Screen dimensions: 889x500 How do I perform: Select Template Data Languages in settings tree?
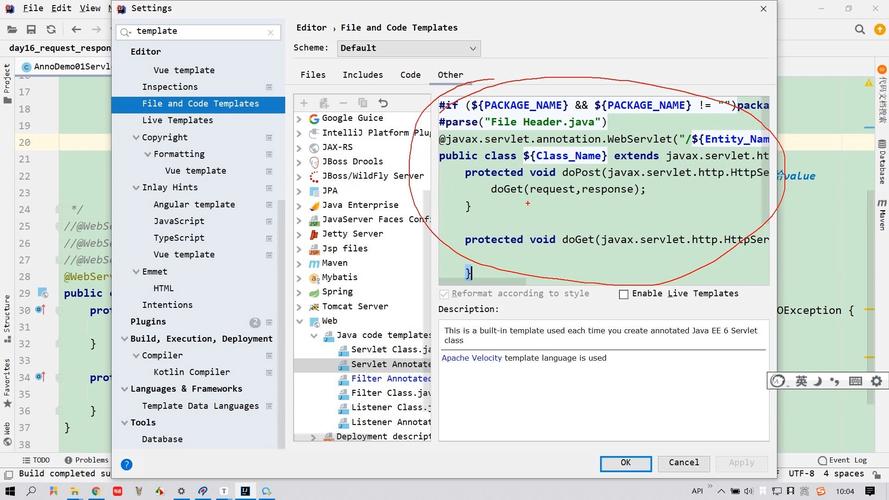tap(200, 406)
